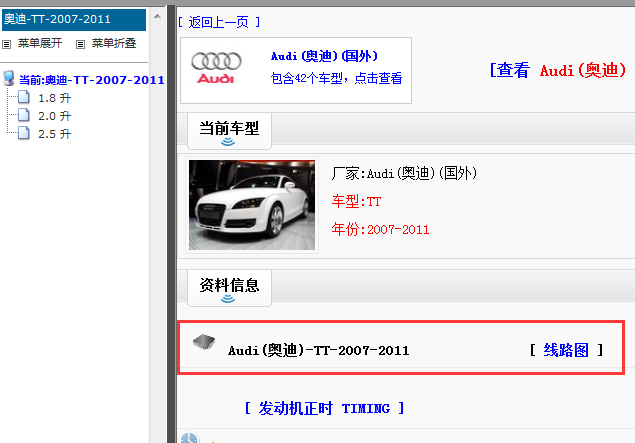Click 包含42个车型，点击查看 link
Screen dimensions: 635x443
point(337,78)
